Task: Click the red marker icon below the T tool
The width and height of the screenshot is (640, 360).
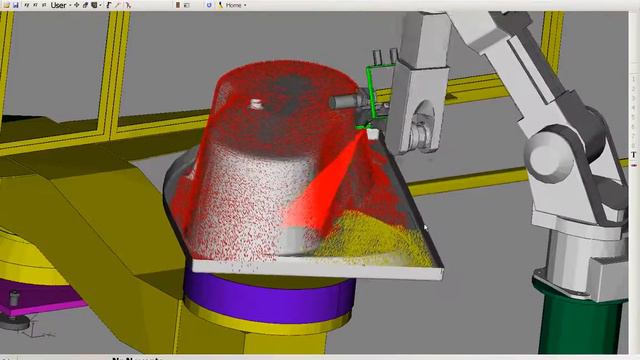Action: pos(634,165)
